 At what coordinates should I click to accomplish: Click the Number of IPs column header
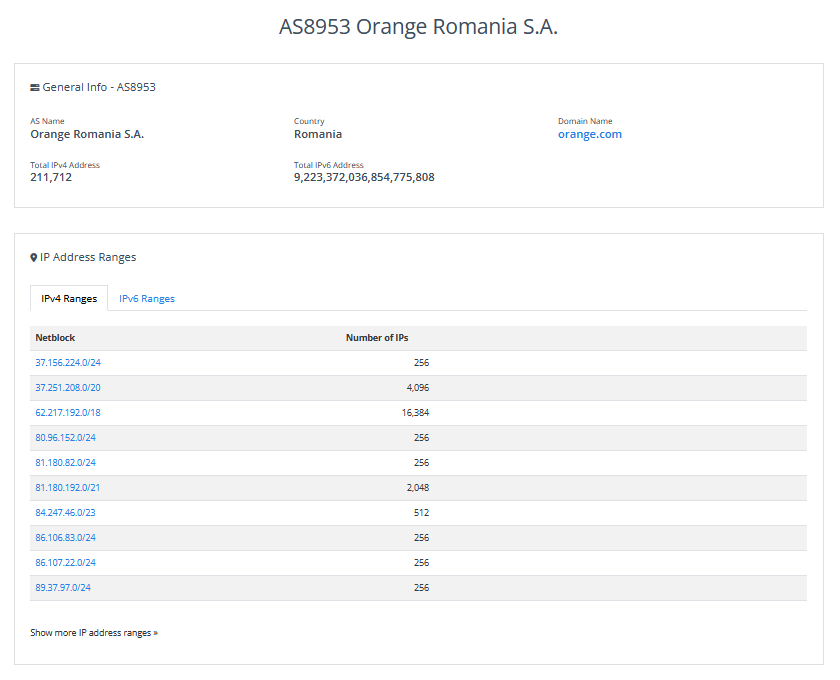click(x=377, y=338)
